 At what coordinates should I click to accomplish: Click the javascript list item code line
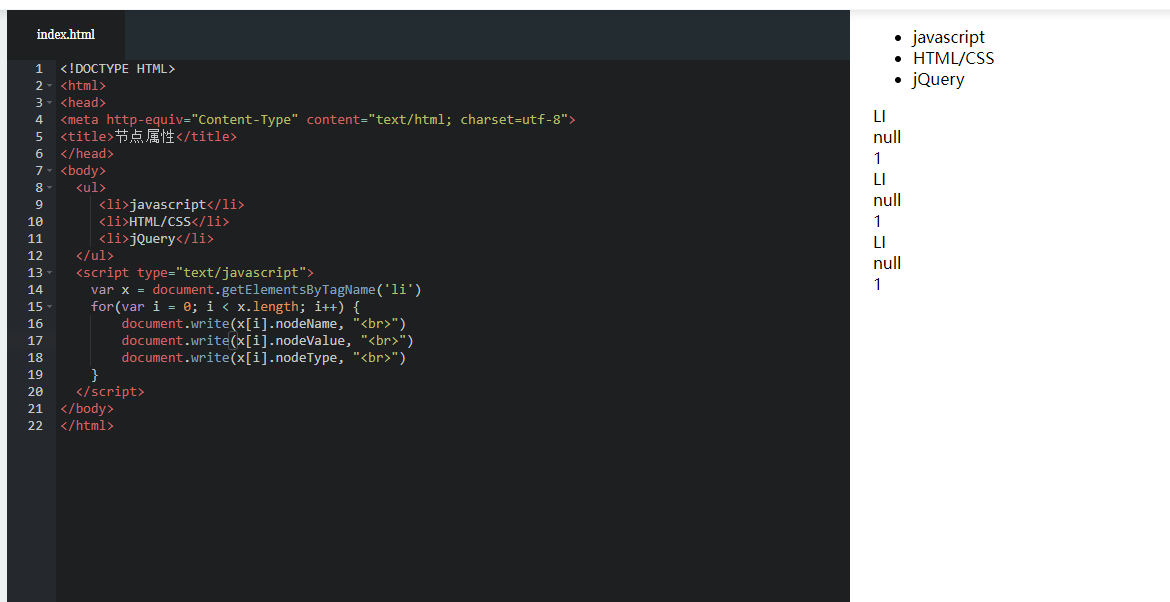tap(172, 204)
